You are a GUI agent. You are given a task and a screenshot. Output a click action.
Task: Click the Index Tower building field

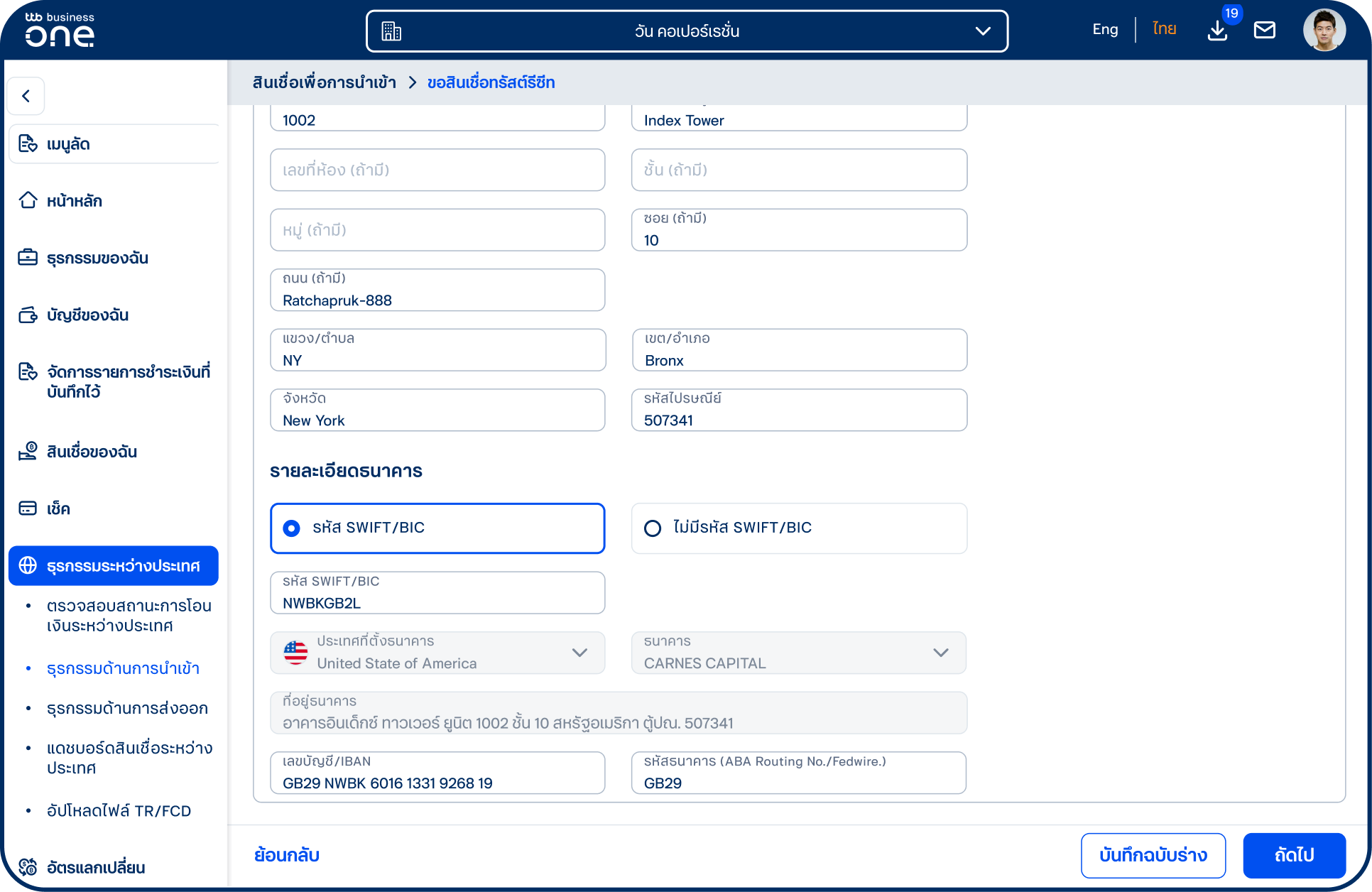799,118
